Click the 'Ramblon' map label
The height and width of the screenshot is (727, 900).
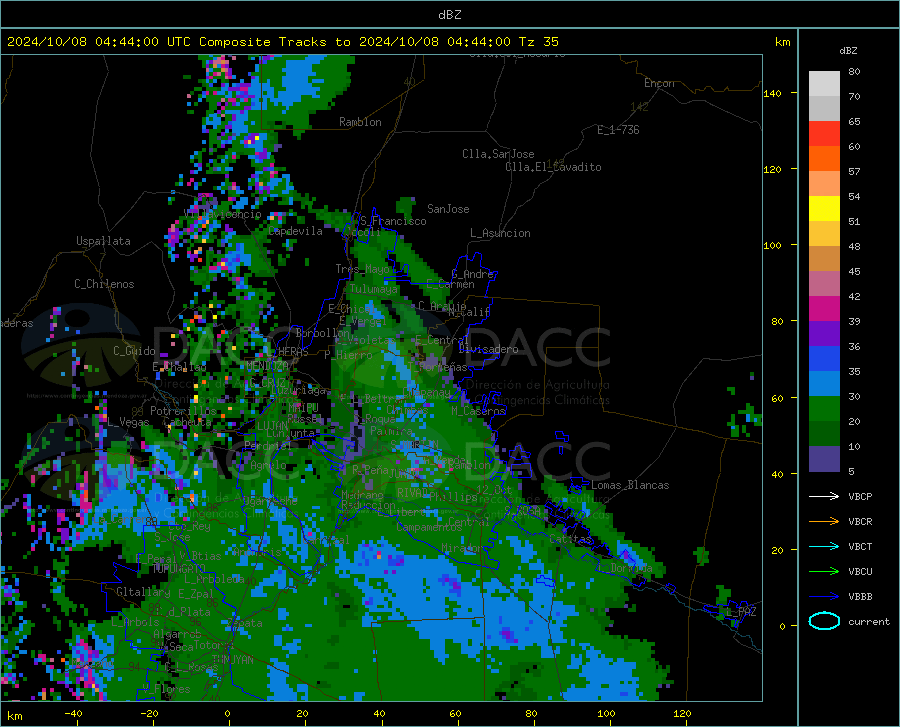pos(360,122)
